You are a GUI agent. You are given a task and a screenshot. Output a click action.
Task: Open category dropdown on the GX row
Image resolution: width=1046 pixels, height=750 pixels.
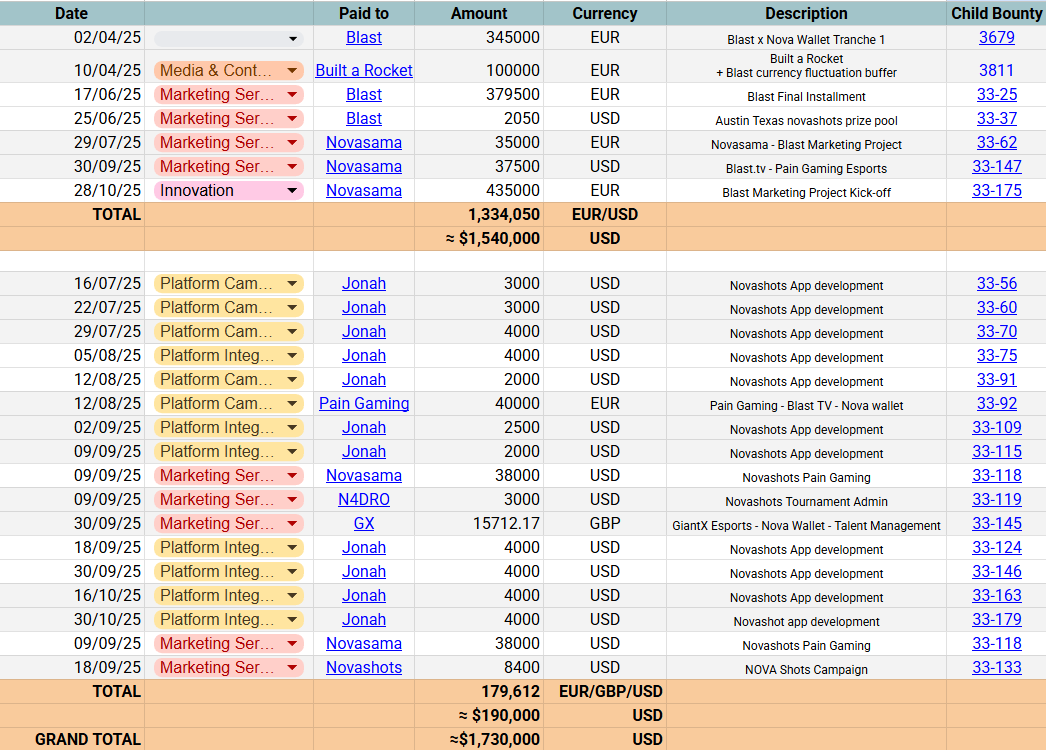pos(229,524)
